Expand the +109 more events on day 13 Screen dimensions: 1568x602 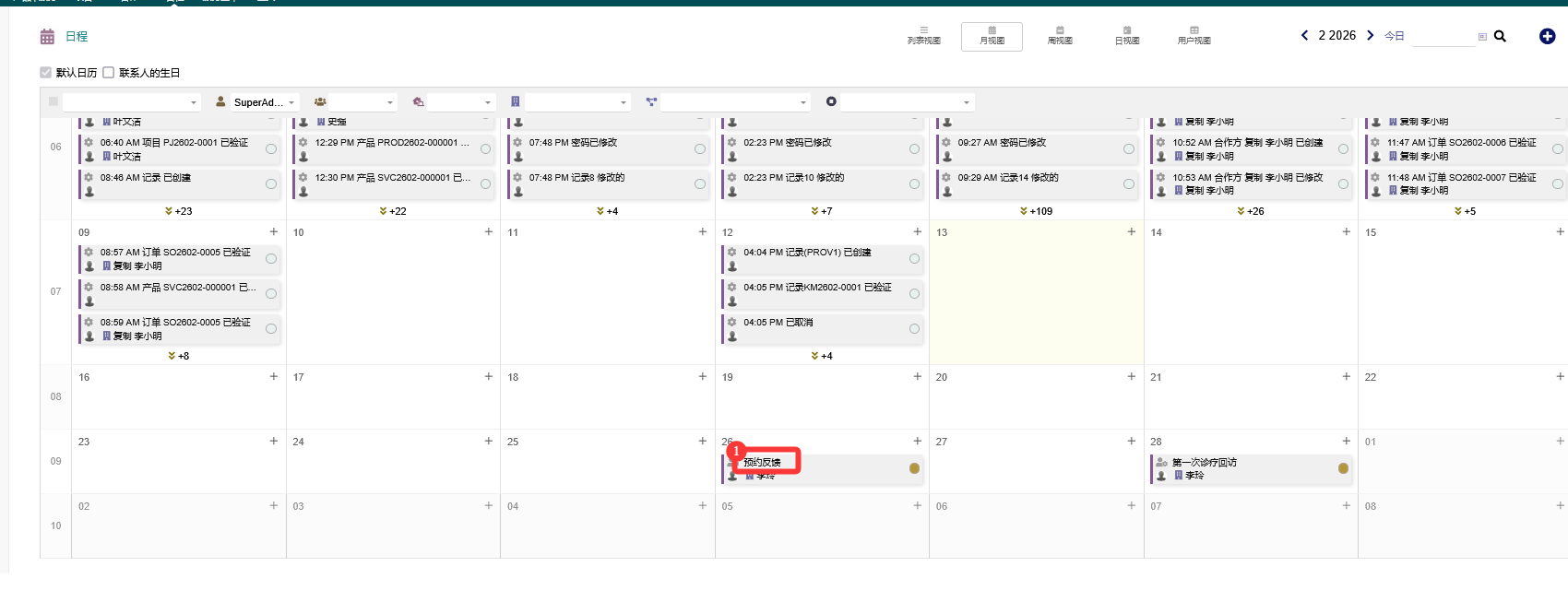(x=1036, y=211)
